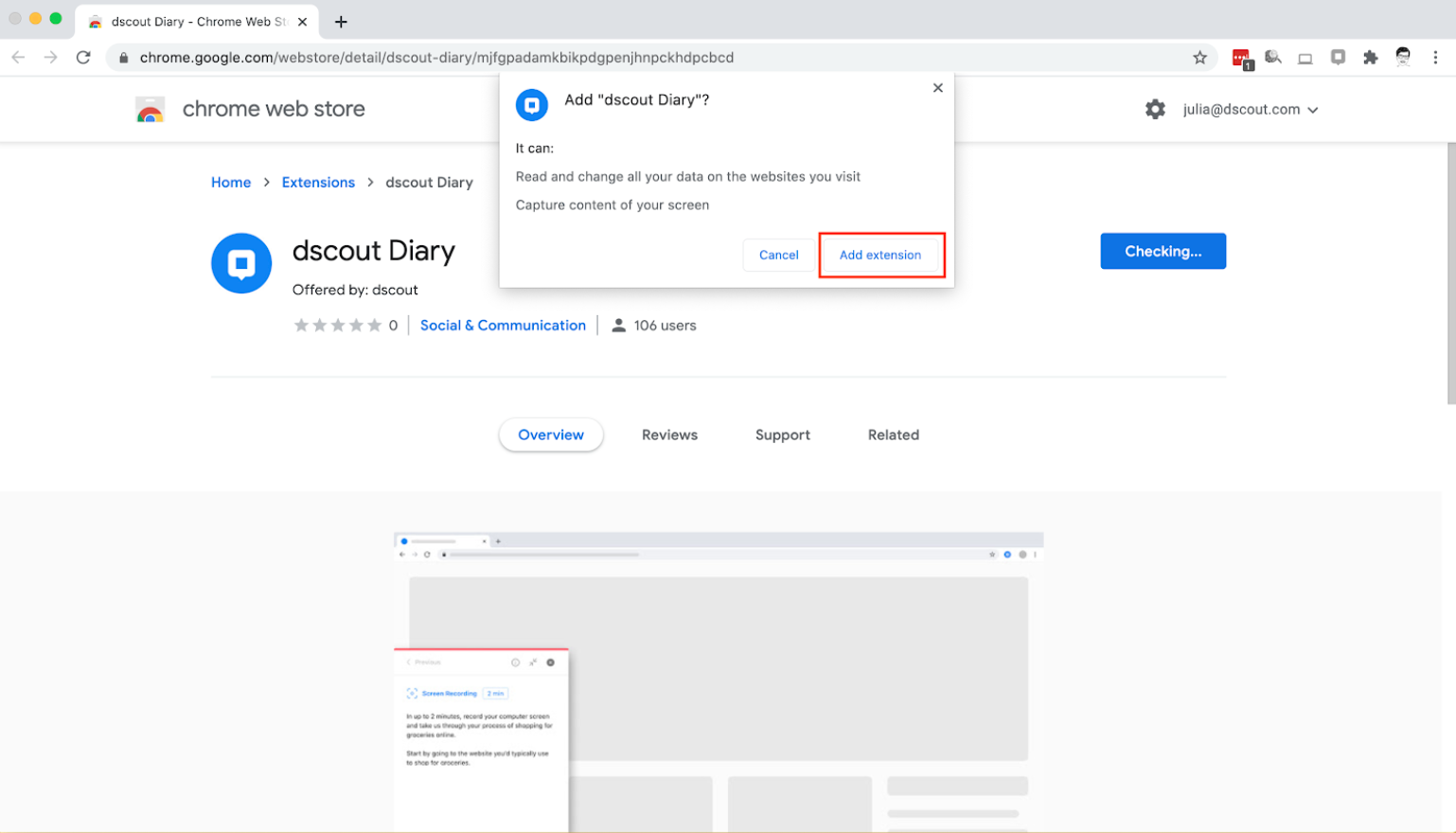Image resolution: width=1456 pixels, height=833 pixels.
Task: Click the chrome web store logo
Action: point(150,110)
